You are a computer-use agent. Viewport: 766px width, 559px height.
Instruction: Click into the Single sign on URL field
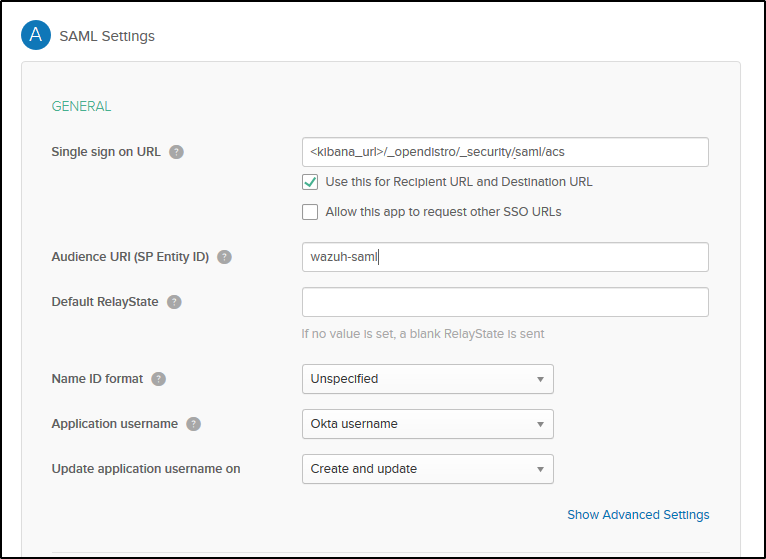pyautogui.click(x=505, y=152)
